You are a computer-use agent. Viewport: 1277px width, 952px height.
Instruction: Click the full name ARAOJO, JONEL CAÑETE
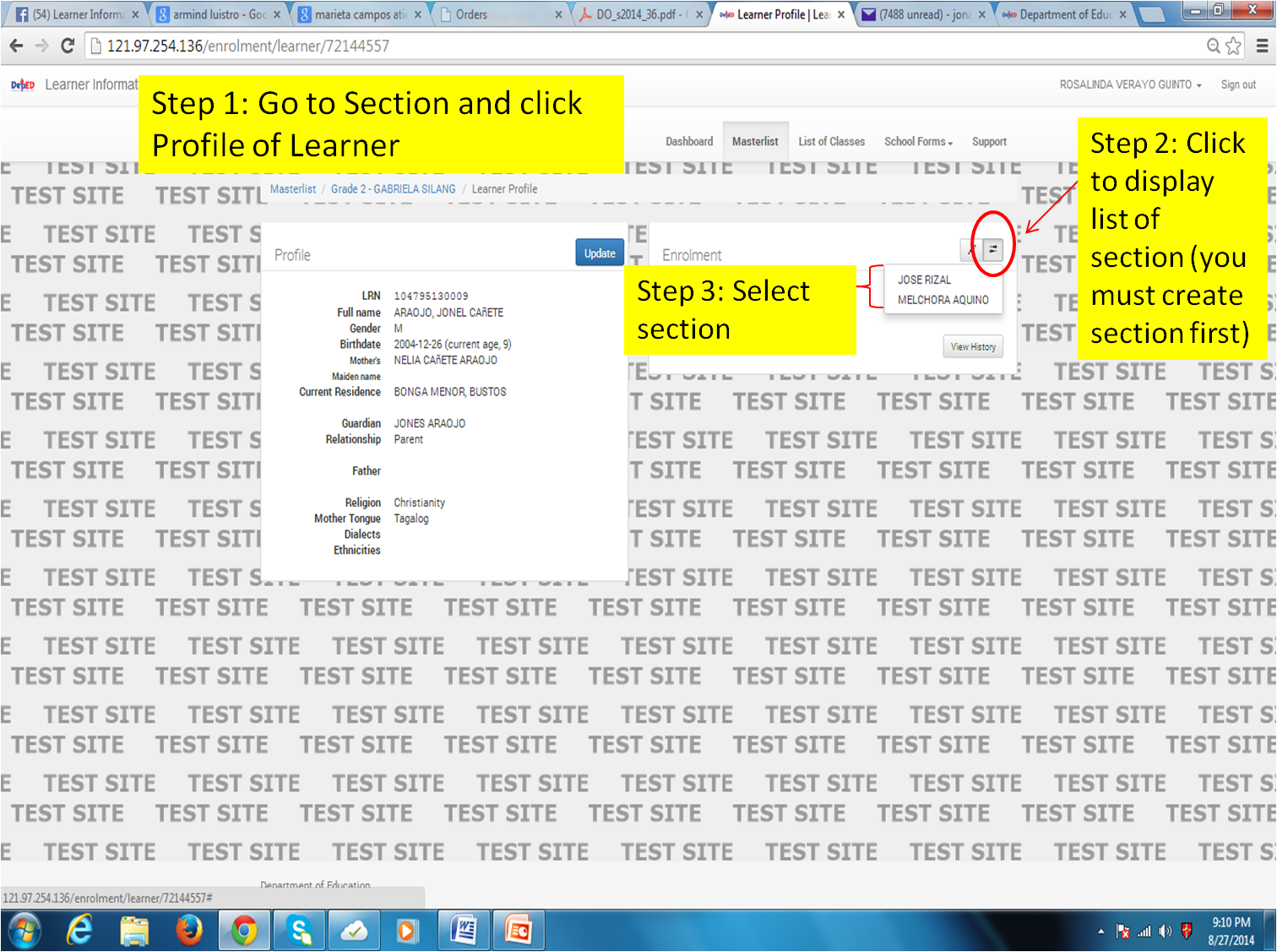[x=448, y=313]
